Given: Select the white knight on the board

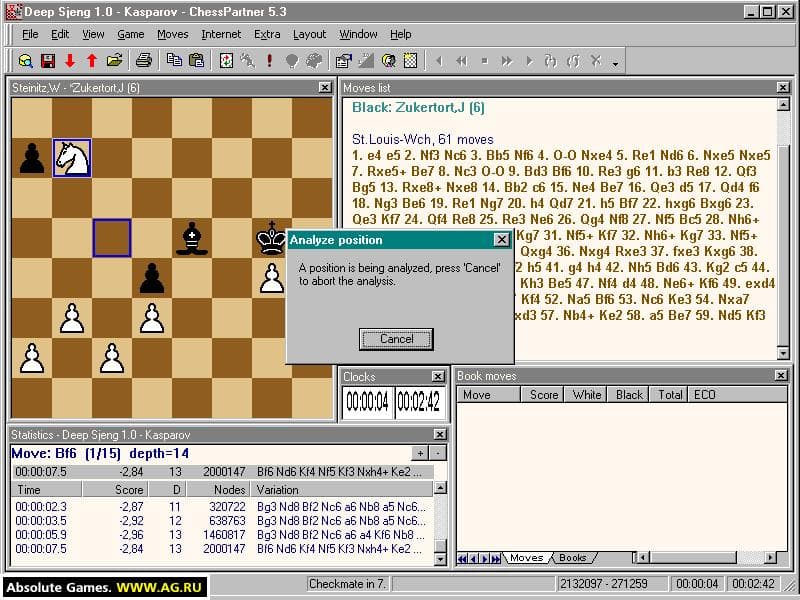Looking at the screenshot, I should 72,158.
